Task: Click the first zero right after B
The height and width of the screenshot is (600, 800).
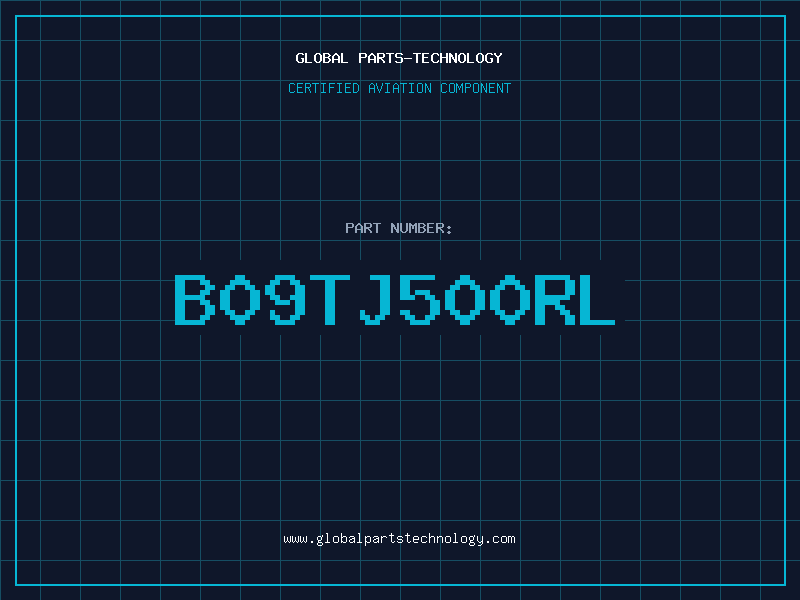Action: pos(241,299)
